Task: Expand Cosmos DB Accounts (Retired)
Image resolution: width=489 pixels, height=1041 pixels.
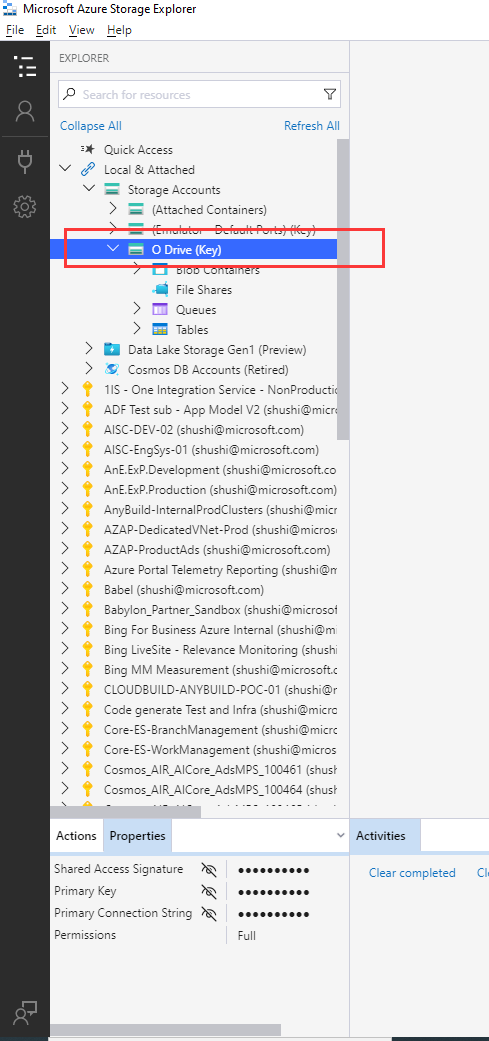Action: pyautogui.click(x=90, y=369)
